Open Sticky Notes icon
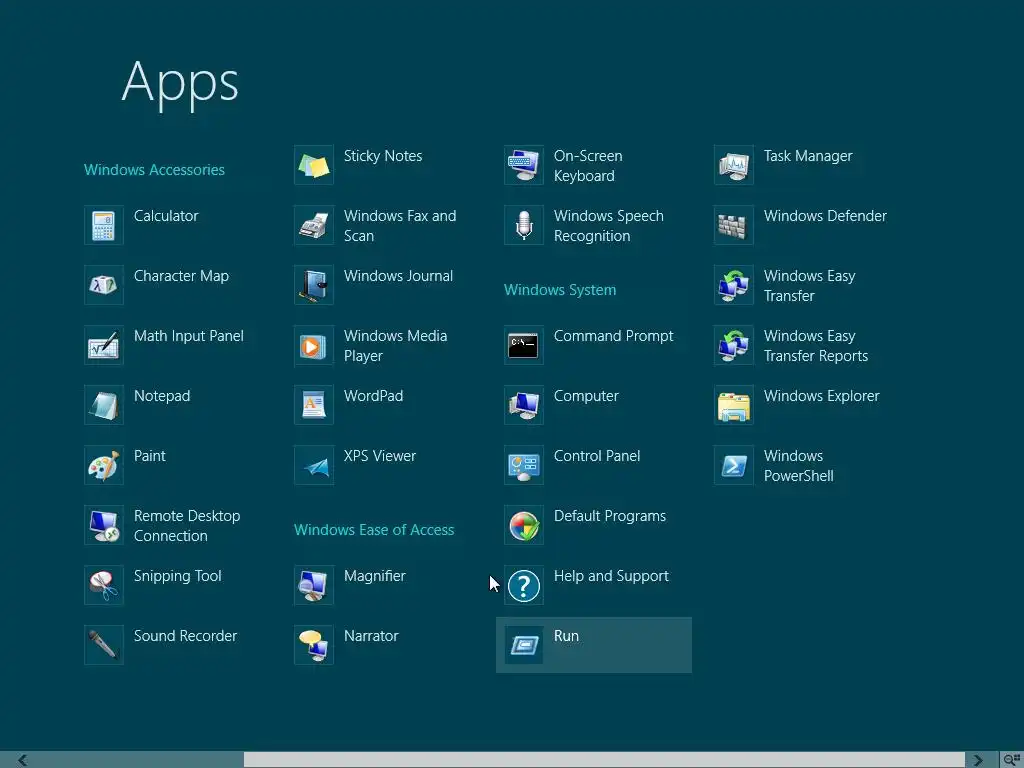The width and height of the screenshot is (1024, 768). pos(314,165)
